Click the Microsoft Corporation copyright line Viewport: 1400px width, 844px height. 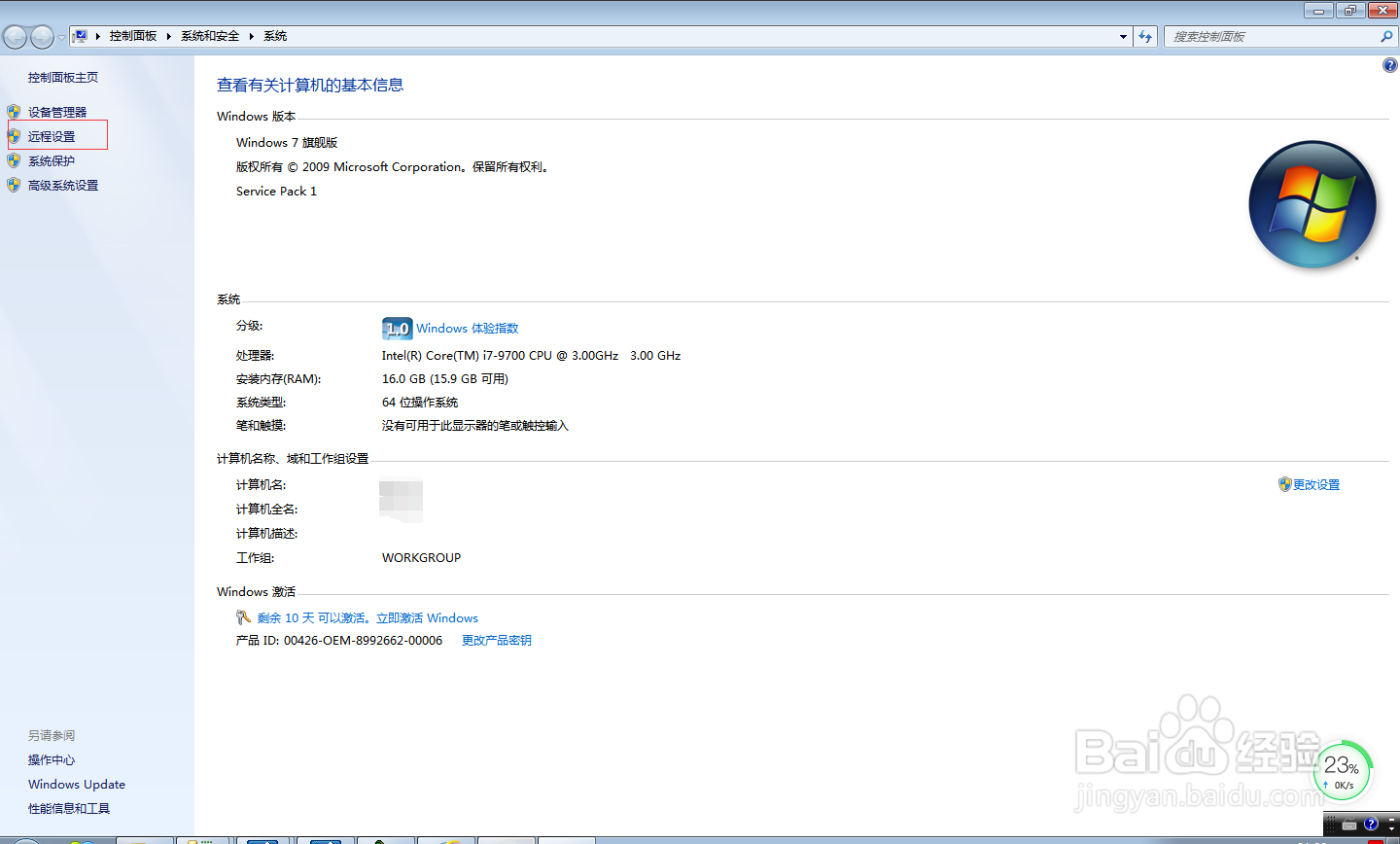coord(395,167)
